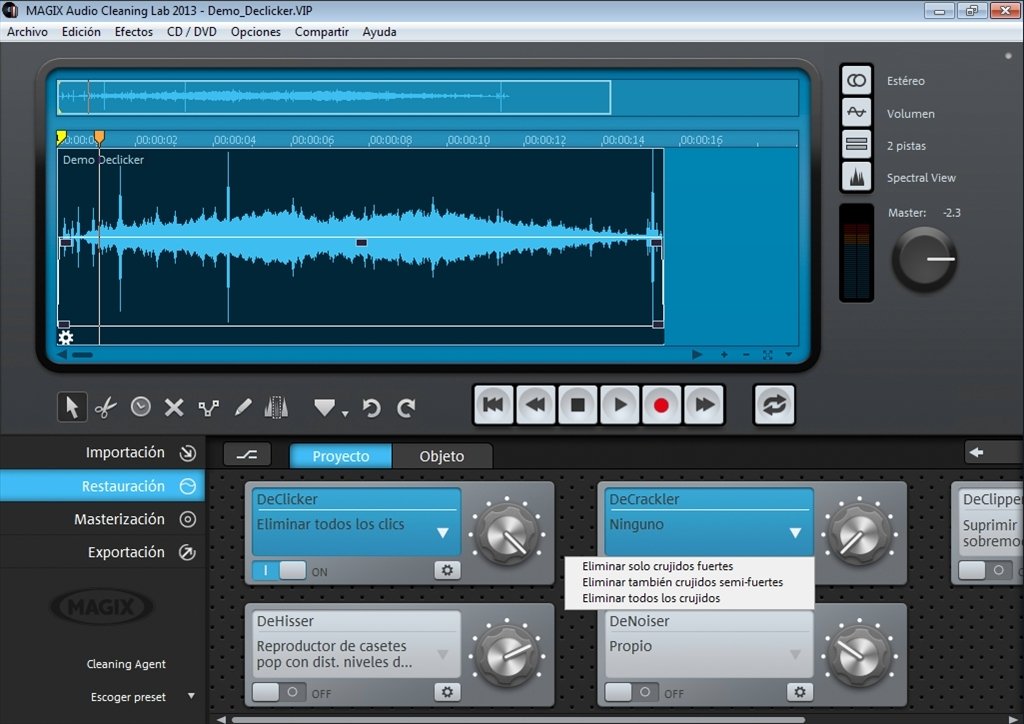This screenshot has height=724, width=1024.
Task: Select the Restauración section
Action: pyautogui.click(x=103, y=486)
